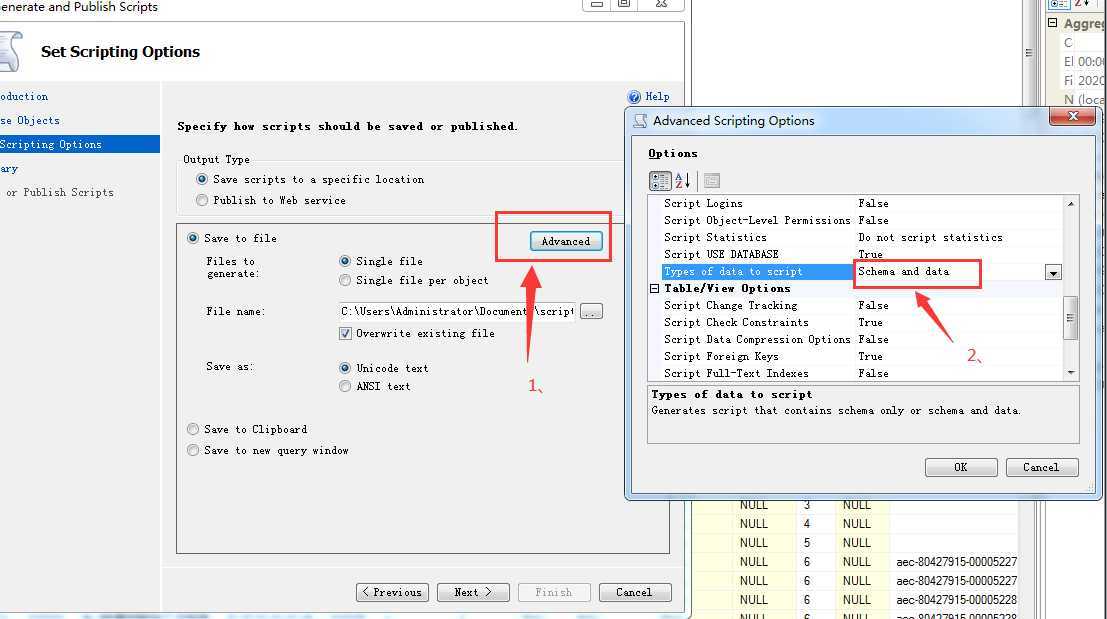Viewport: 1107px width, 619px height.
Task: Click the Property Pages icon in Options toolbar
Action: [711, 181]
